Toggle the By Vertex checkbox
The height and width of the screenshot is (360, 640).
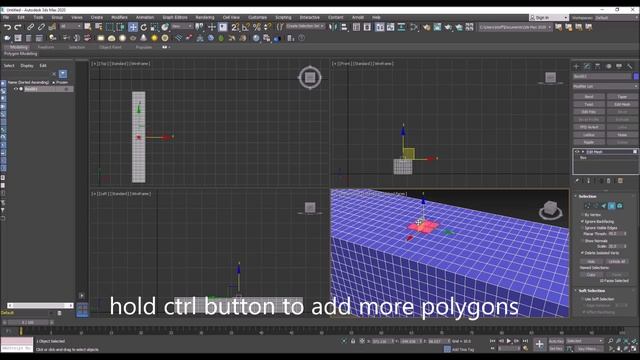pos(582,215)
